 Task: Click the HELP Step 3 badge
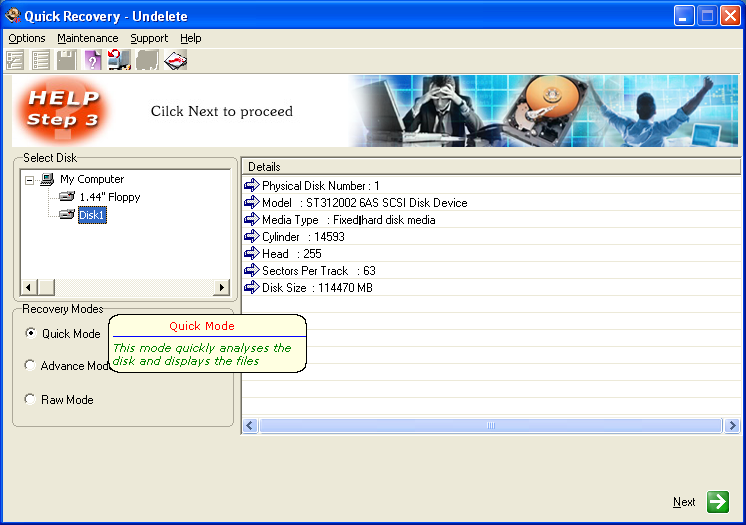[63, 110]
